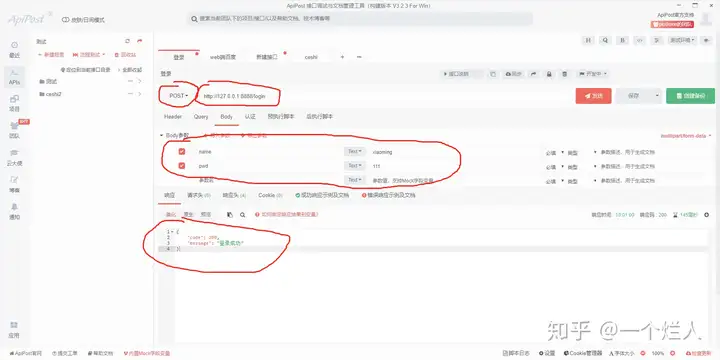Viewport: 720px width, 360px height.
Task: Copy the response using the copy icon
Action: 230,214
